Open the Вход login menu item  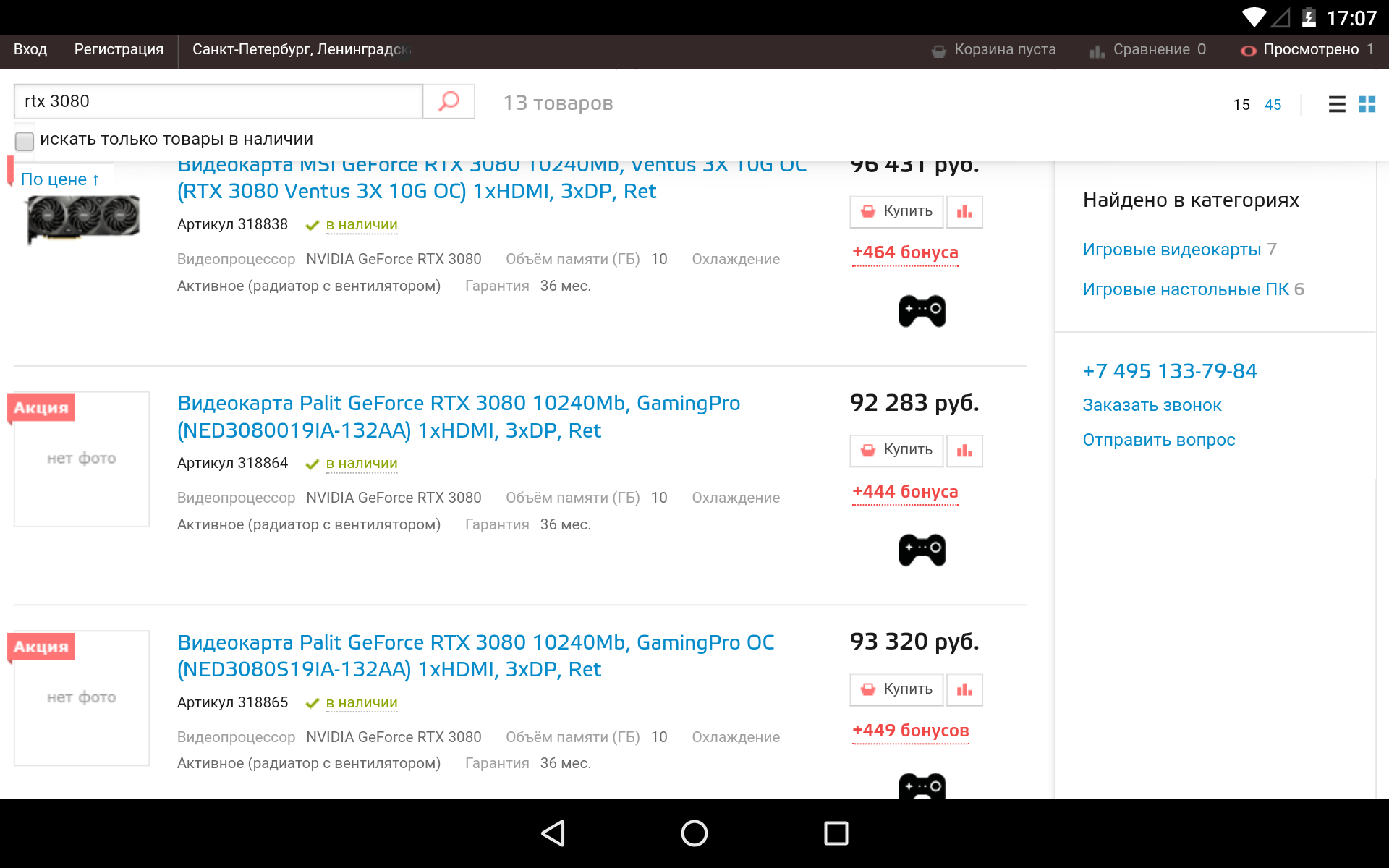(x=30, y=49)
